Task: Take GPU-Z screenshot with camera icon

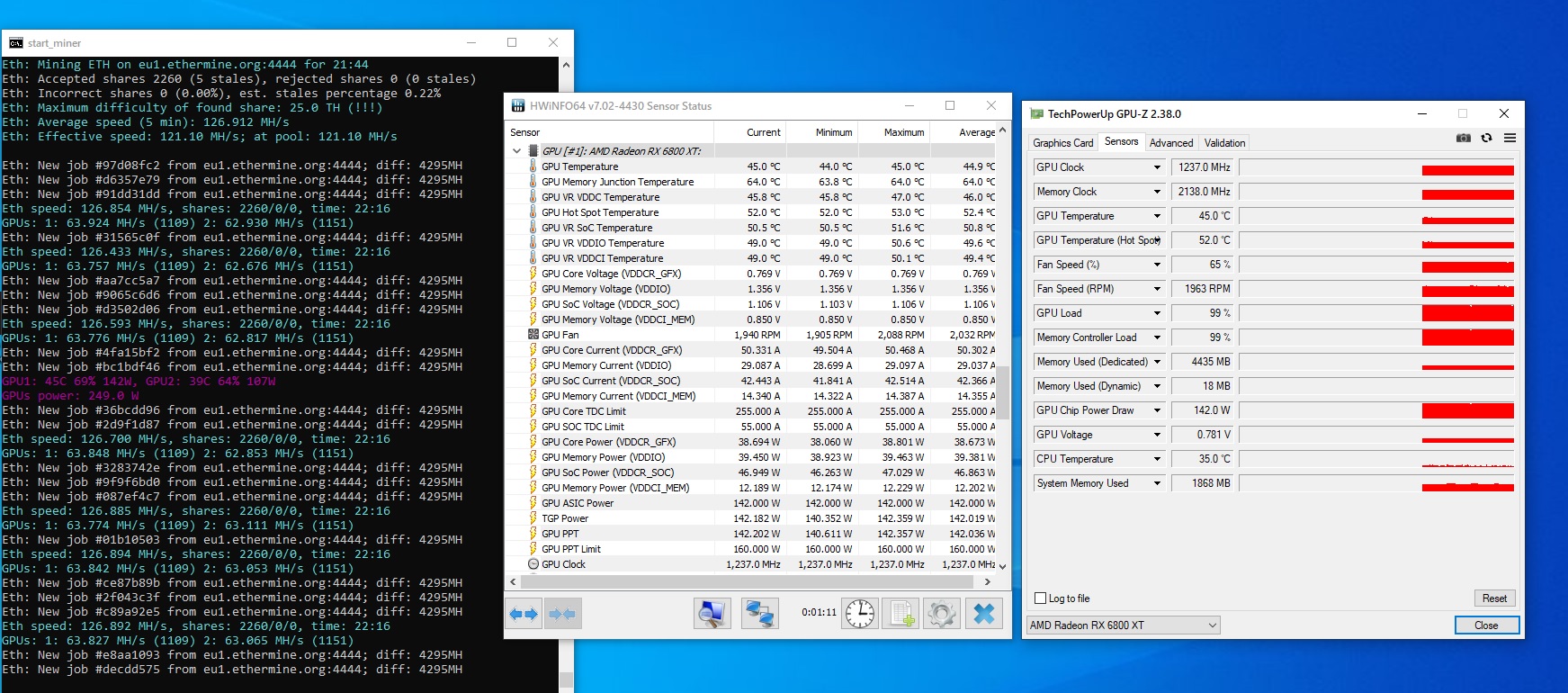Action: pos(1464,138)
